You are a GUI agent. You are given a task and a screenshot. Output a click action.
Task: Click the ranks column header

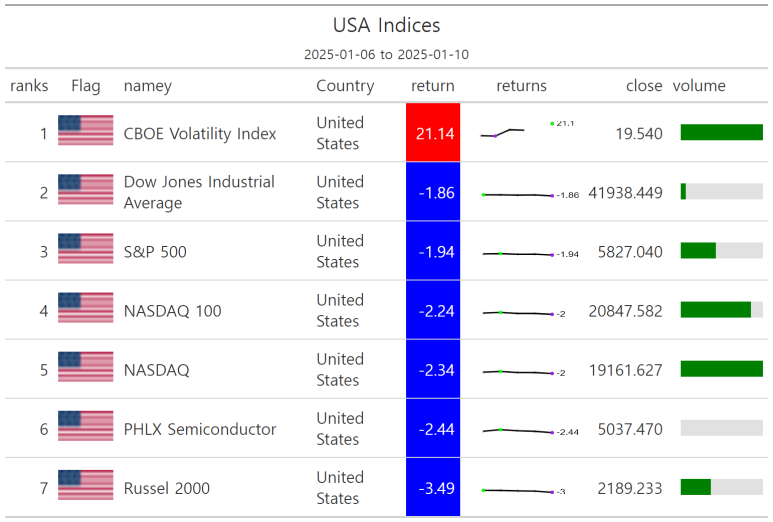point(29,86)
